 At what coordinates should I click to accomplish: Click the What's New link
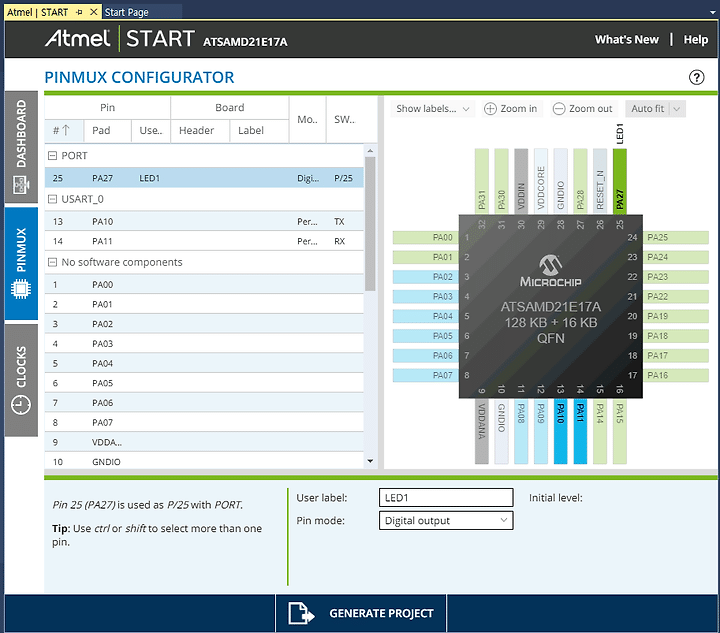(627, 39)
